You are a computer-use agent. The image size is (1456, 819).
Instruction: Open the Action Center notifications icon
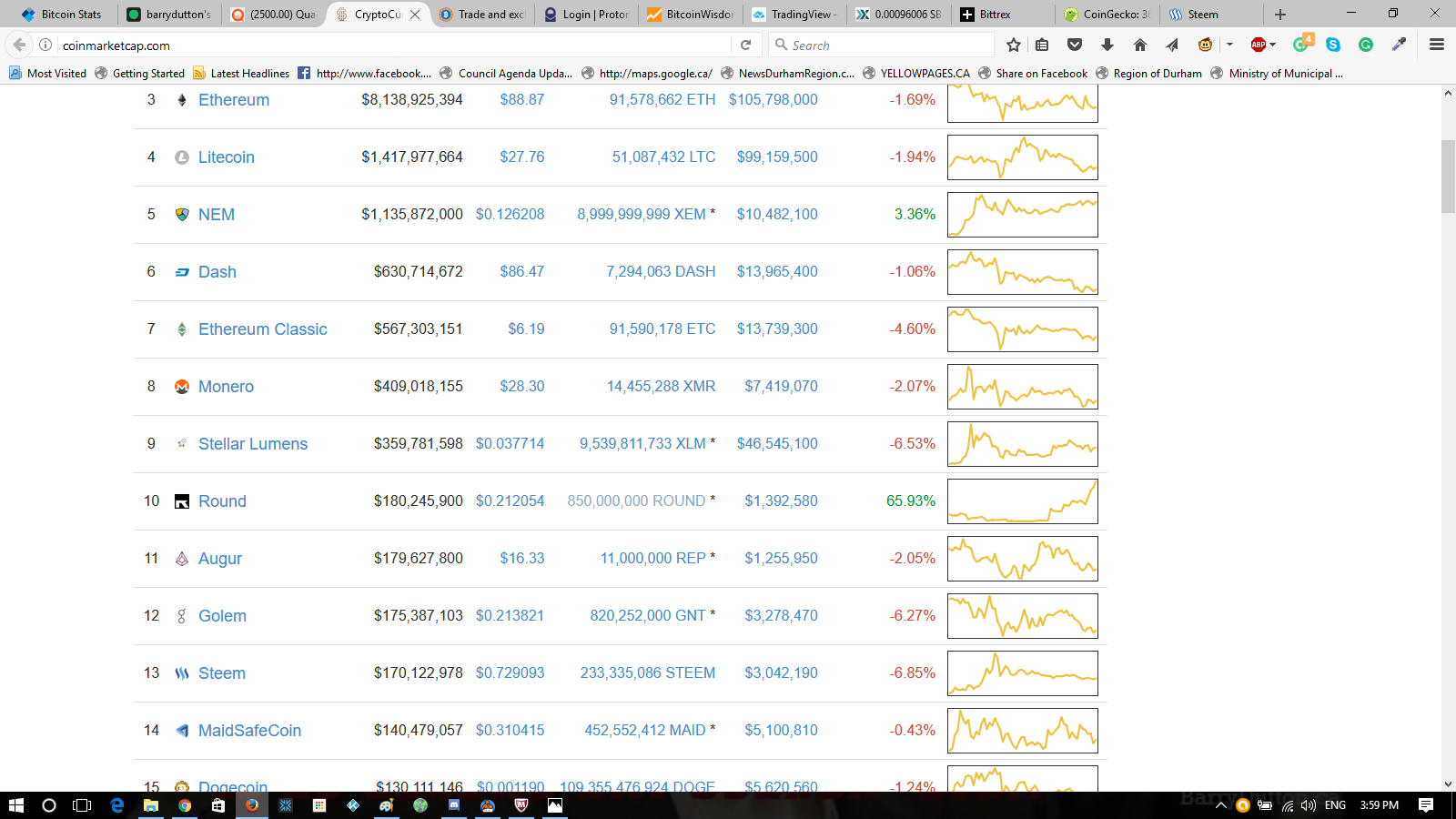[1426, 805]
